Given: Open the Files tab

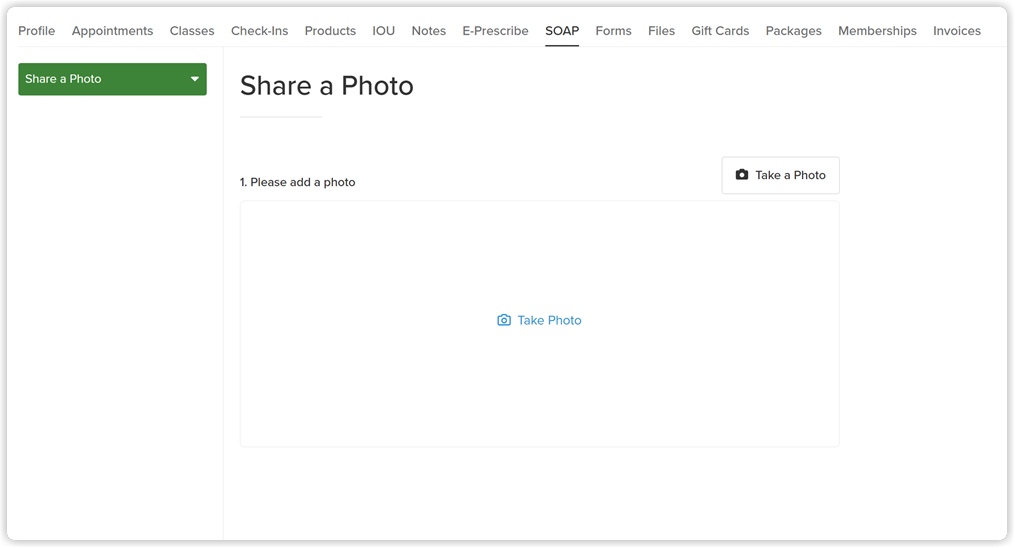Looking at the screenshot, I should (661, 31).
